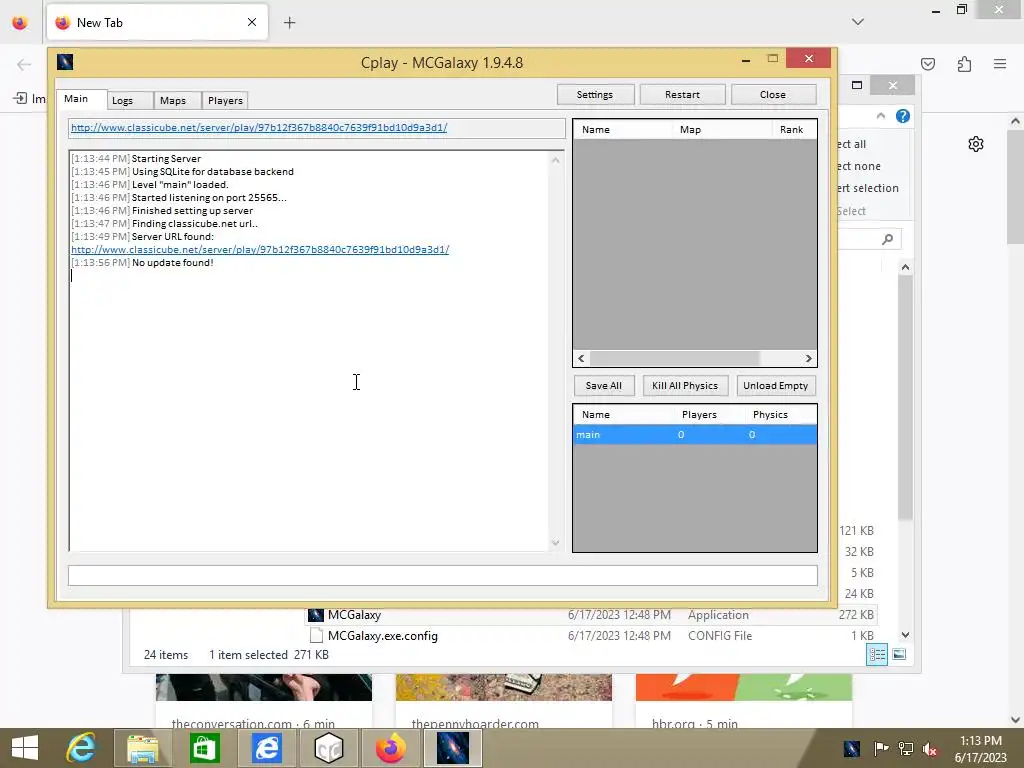
Task: Open Action Center flag tray icon
Action: click(881, 748)
